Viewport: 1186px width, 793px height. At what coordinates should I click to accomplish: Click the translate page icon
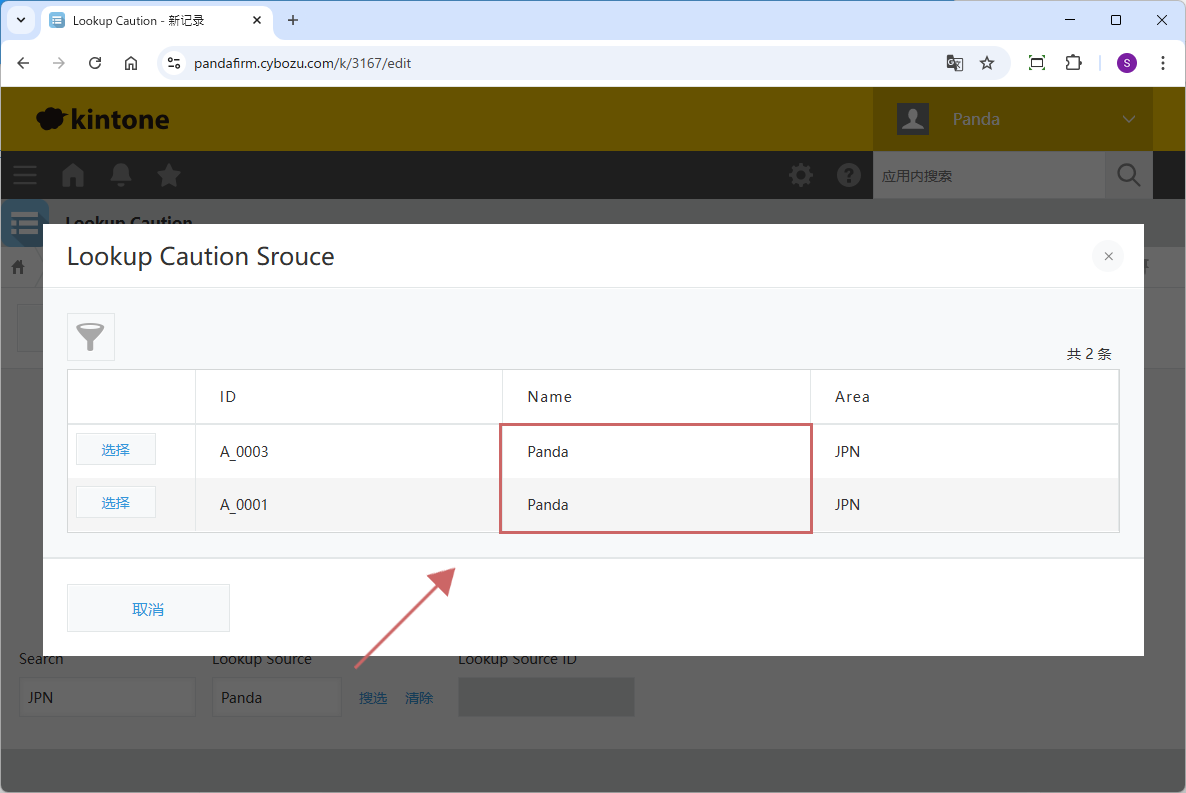point(955,63)
